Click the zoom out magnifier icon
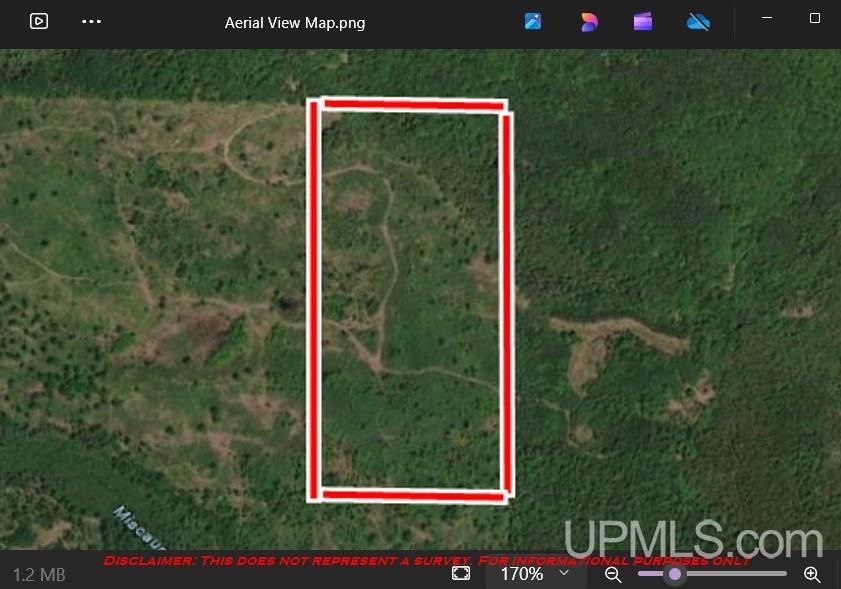 pos(613,575)
